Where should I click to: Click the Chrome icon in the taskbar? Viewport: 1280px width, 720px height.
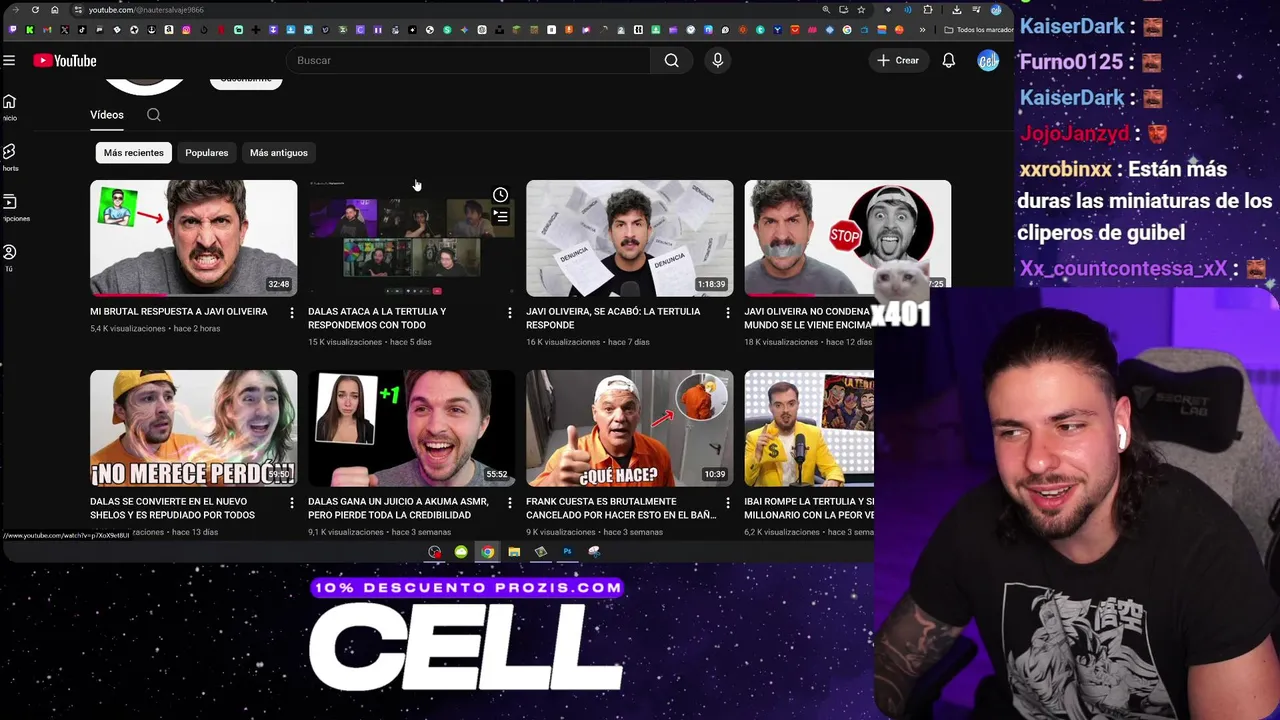487,552
